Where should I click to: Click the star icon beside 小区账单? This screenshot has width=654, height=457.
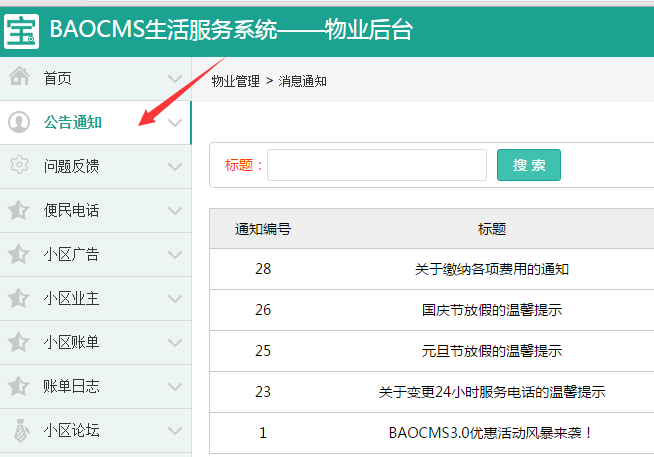coord(18,342)
